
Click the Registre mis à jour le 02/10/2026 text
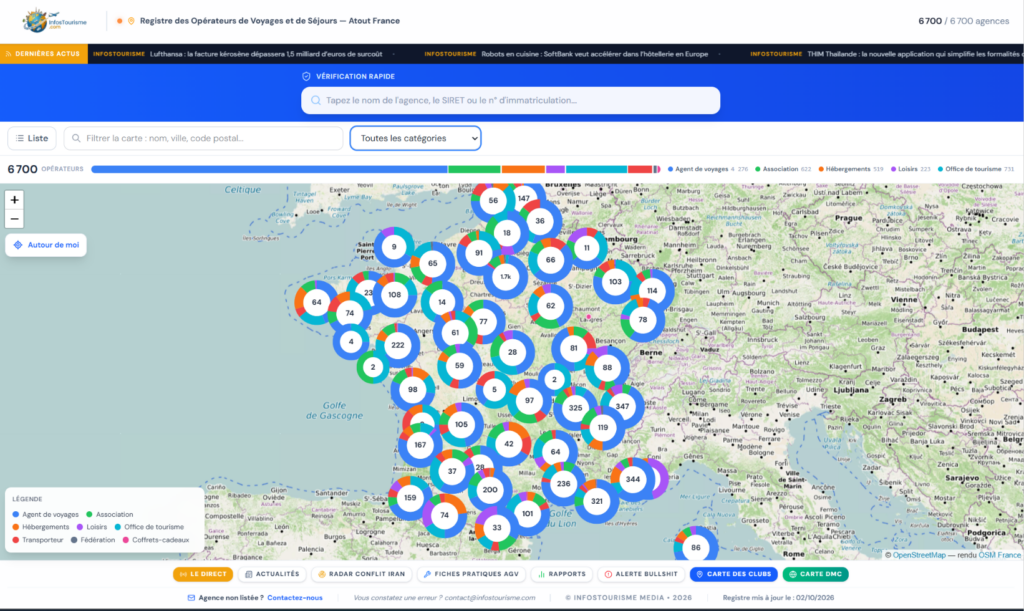click(x=778, y=597)
